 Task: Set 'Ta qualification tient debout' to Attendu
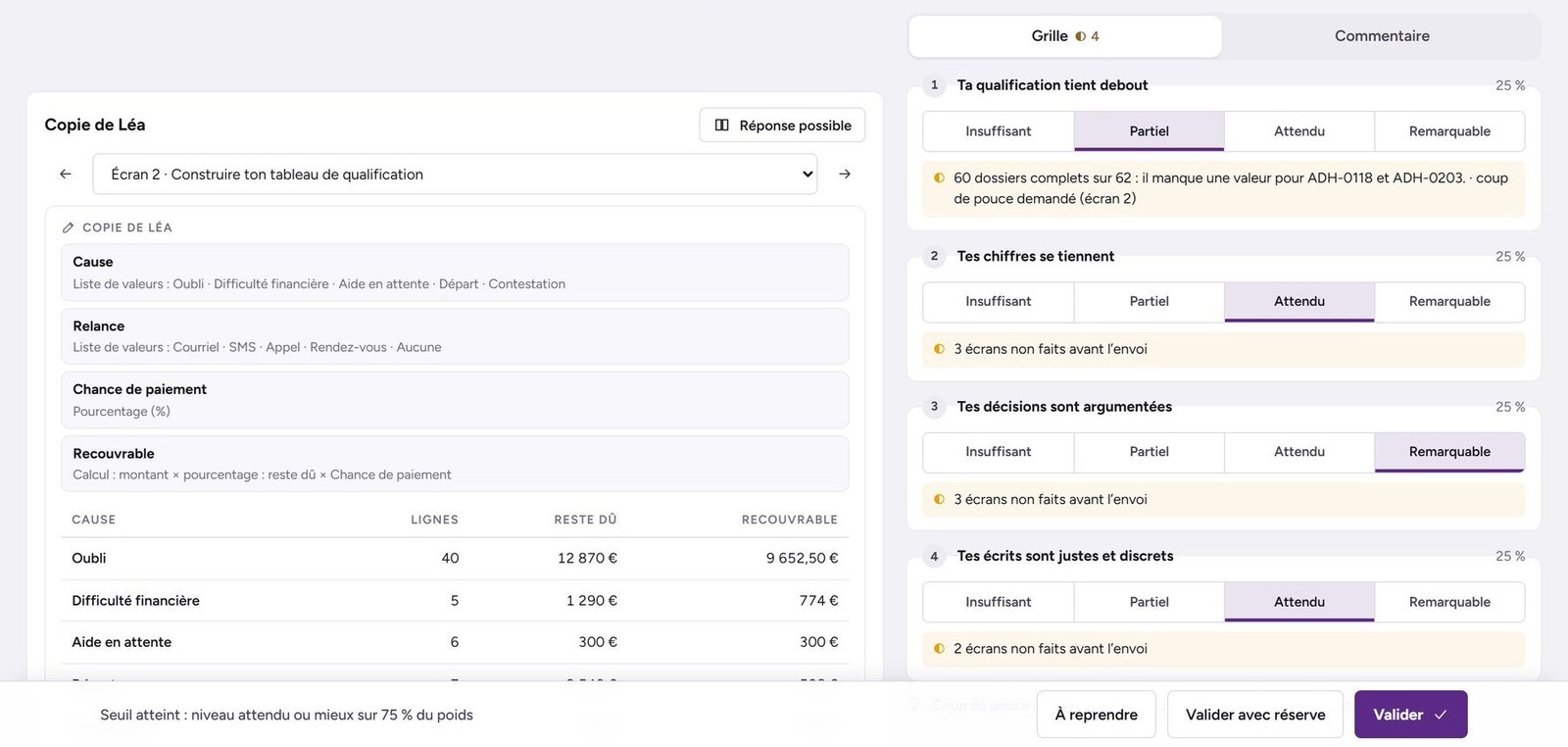point(1299,131)
